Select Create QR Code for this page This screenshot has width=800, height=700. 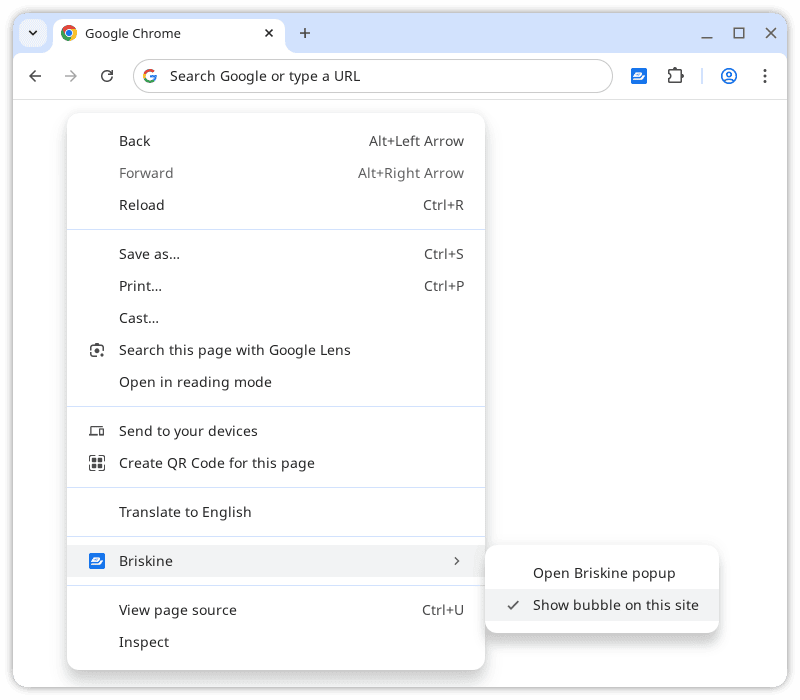tap(216, 463)
